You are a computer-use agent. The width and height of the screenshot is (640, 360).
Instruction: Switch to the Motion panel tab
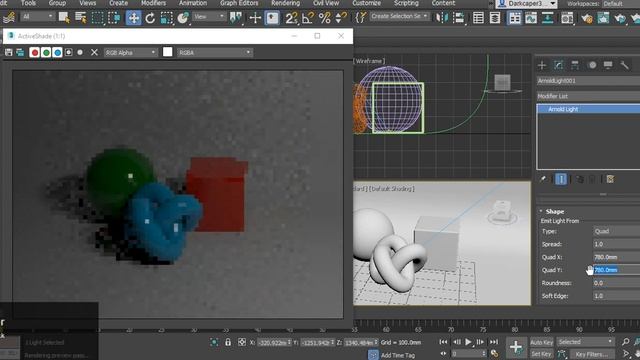pos(592,65)
